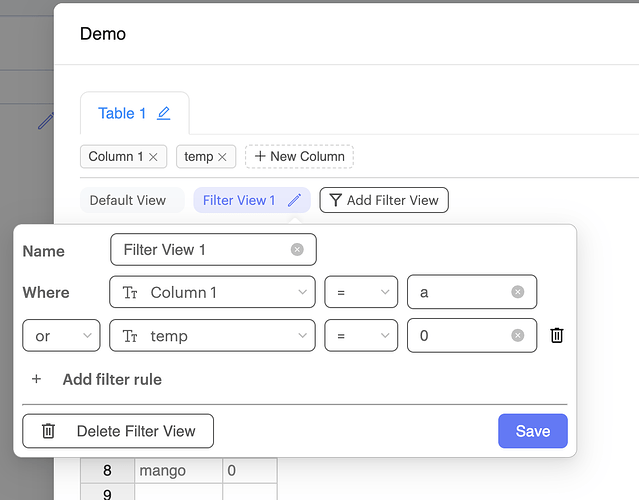Delete the second filter rule trash icon

coord(557,336)
